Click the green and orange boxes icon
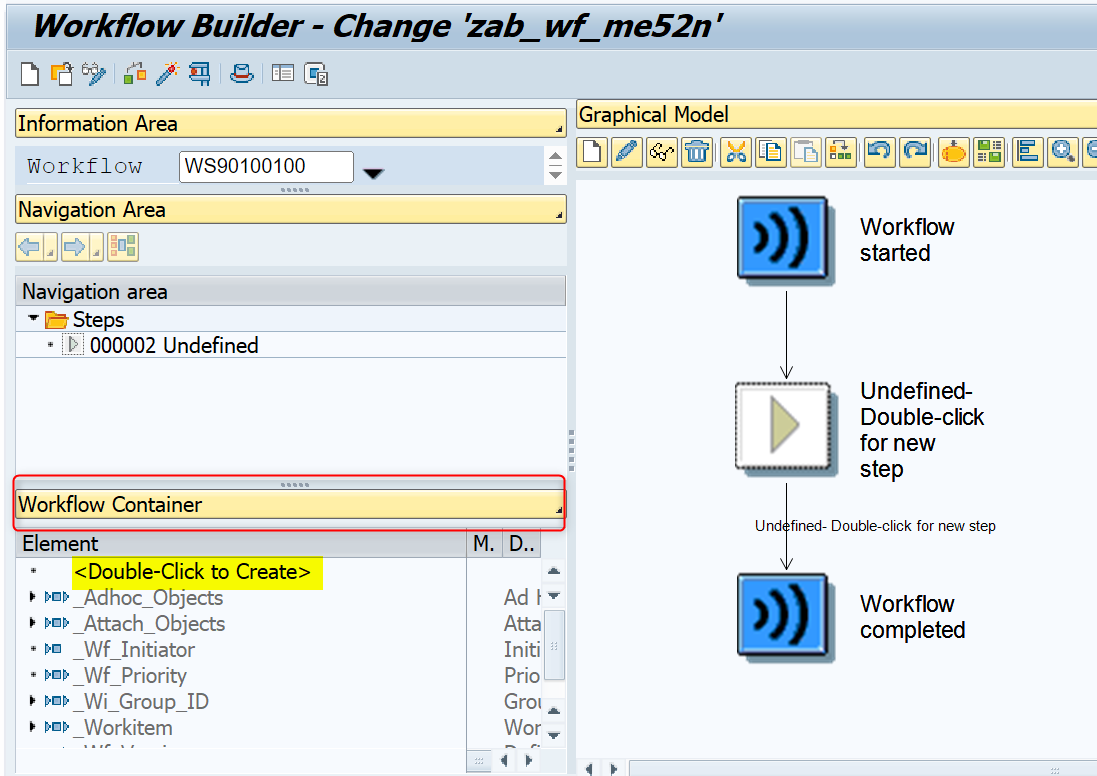 (x=134, y=73)
